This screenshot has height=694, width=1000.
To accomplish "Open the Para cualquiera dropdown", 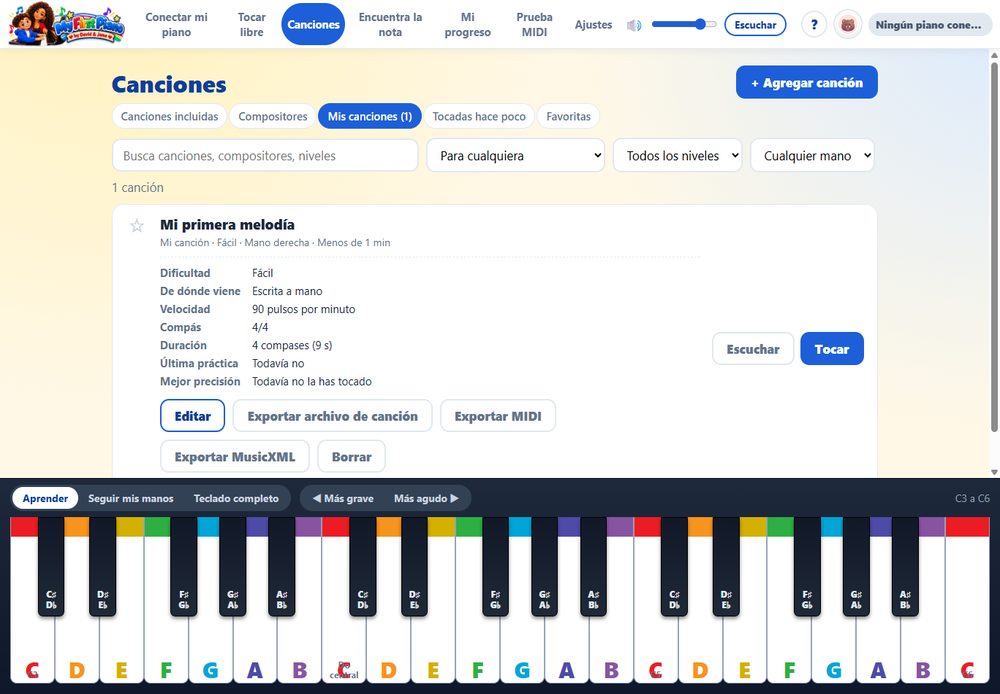I will 515,156.
